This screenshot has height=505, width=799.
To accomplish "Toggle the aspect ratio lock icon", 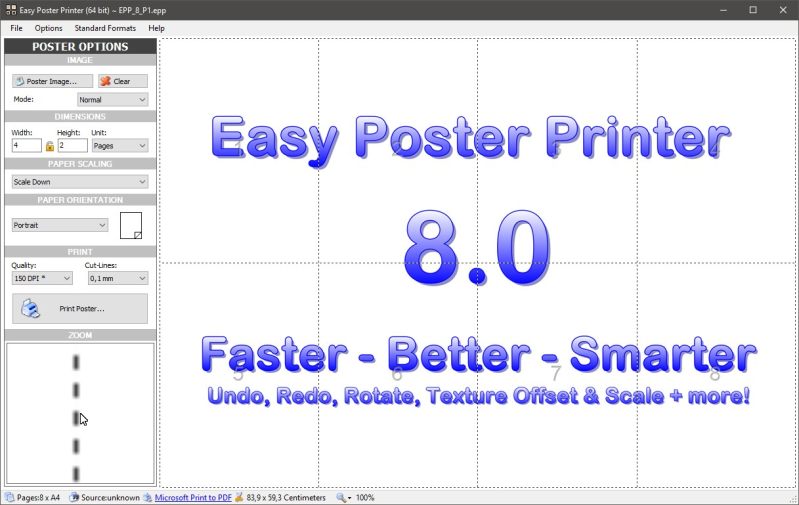I will pyautogui.click(x=49, y=146).
